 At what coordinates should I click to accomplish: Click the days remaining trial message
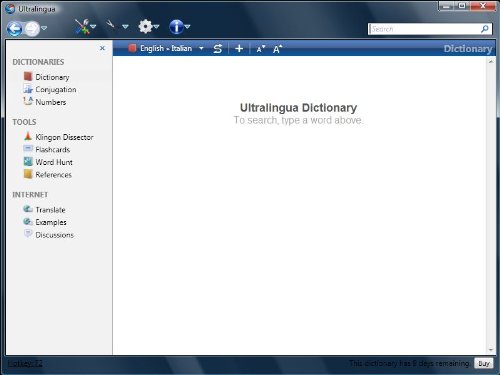409,363
